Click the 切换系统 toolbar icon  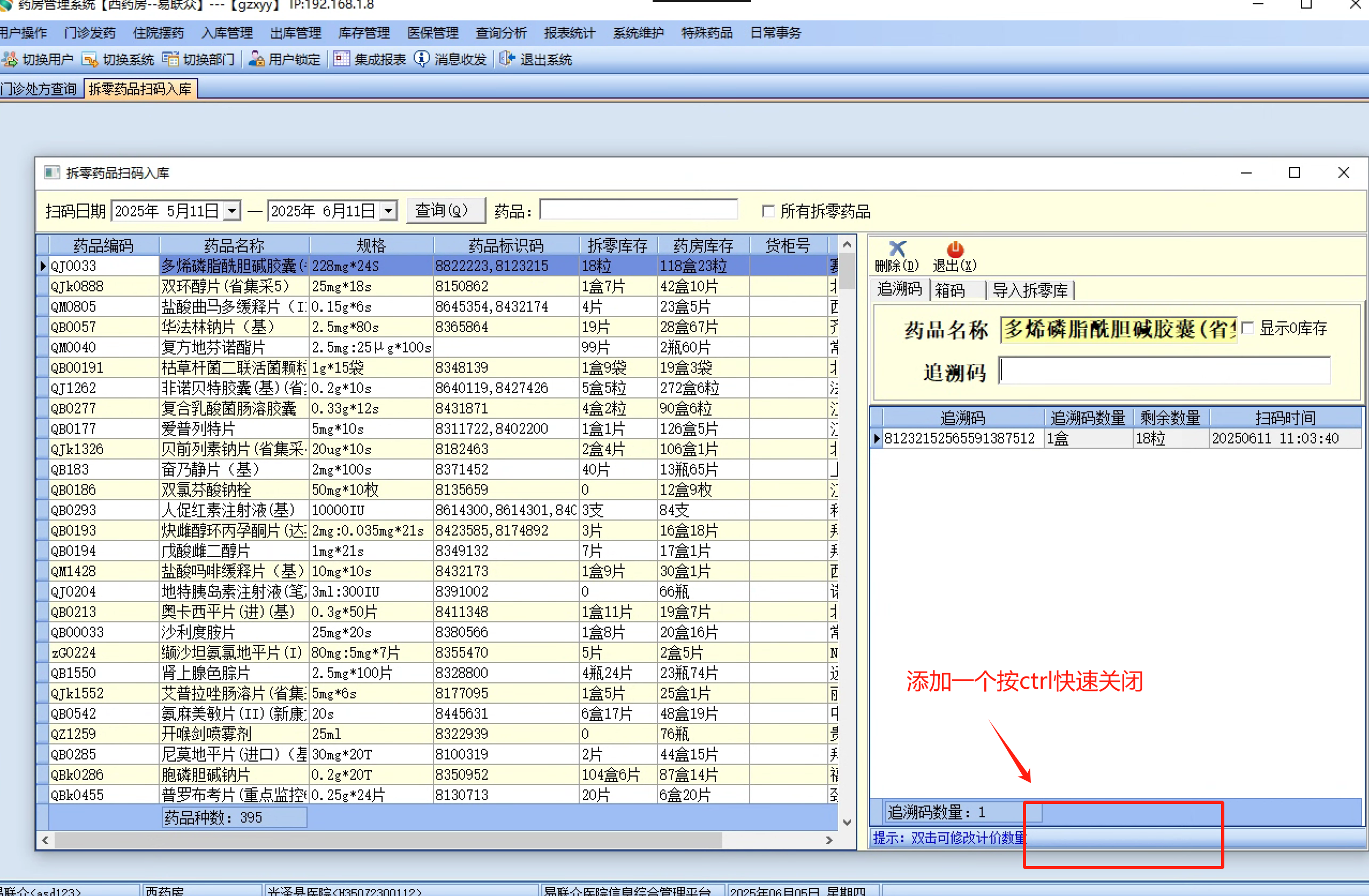point(89,59)
